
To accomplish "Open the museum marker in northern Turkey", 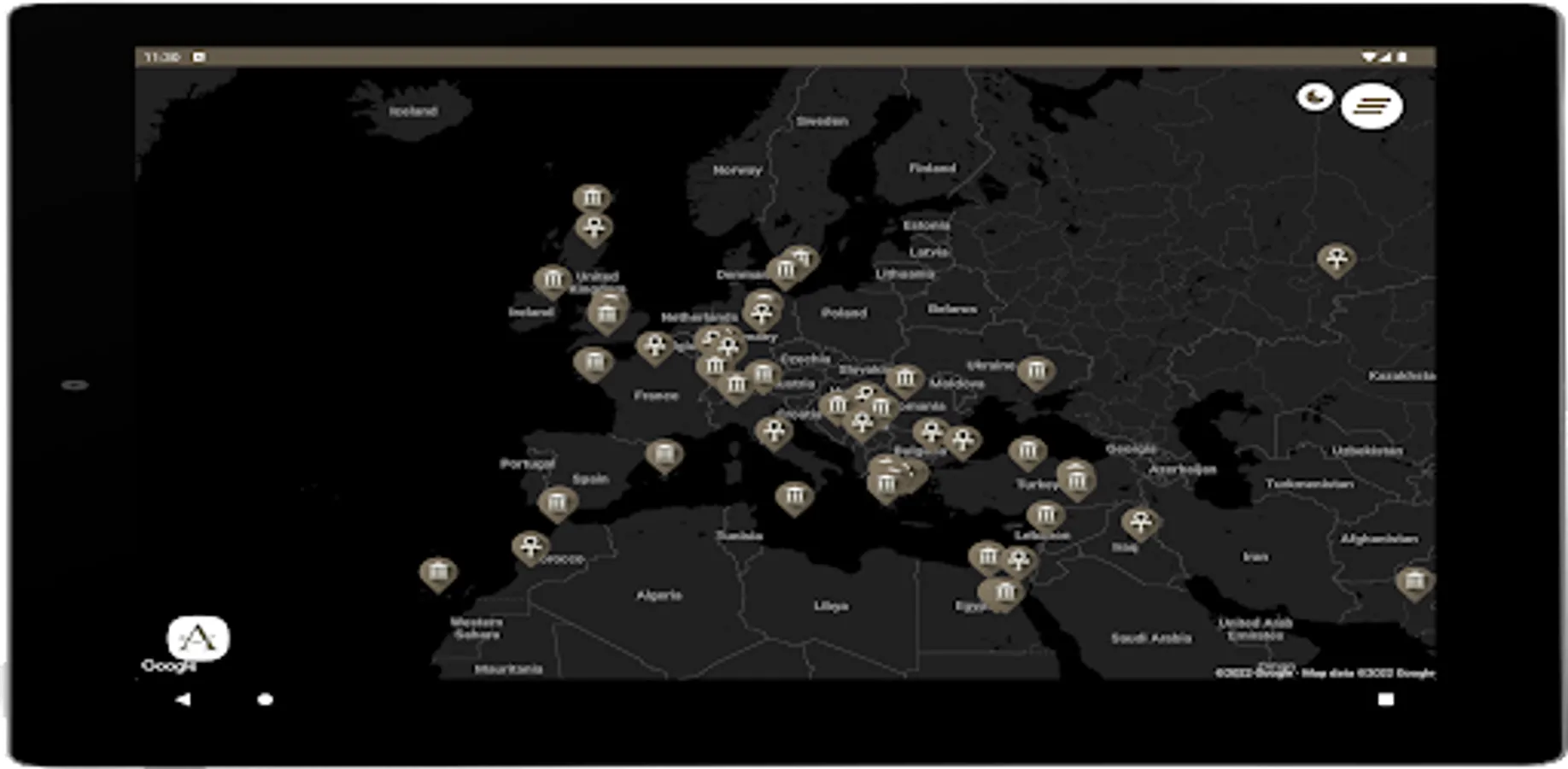I will click(x=1027, y=453).
